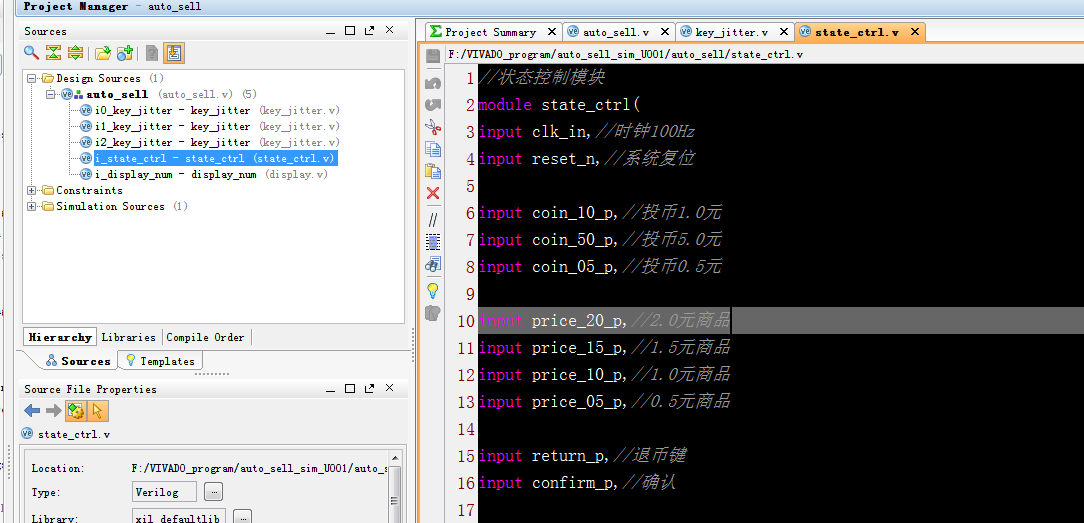Collapse the auto_sell module node
Viewport: 1084px width, 523px height.
click(50, 95)
